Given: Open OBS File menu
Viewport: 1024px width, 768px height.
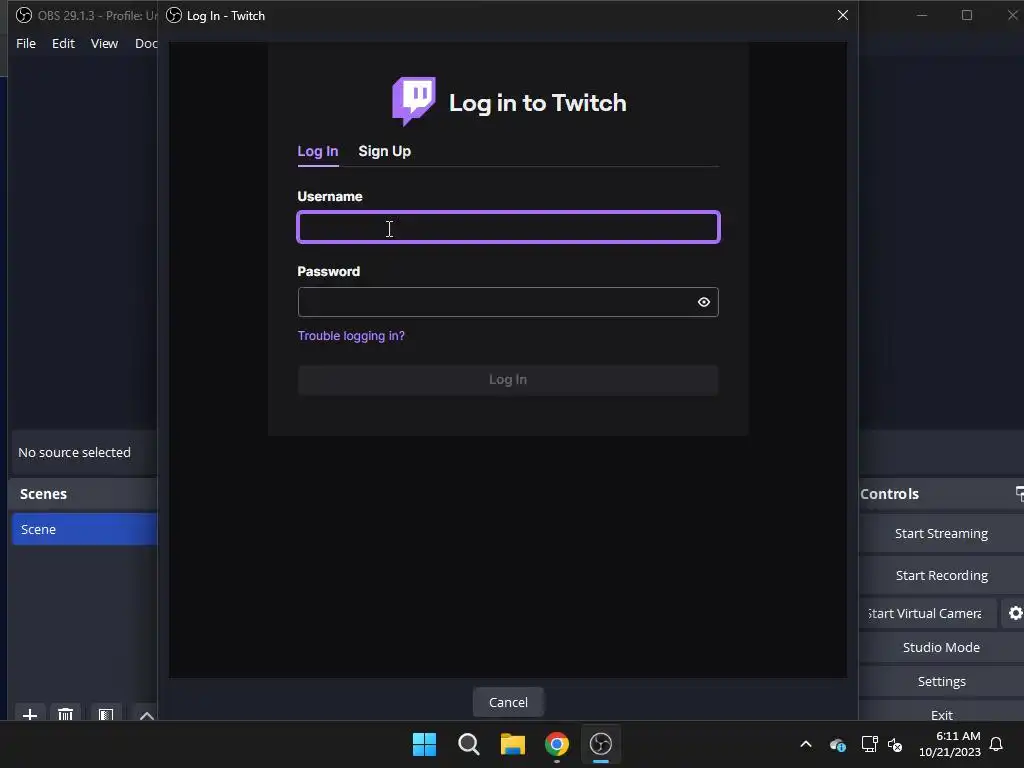Looking at the screenshot, I should 26,43.
